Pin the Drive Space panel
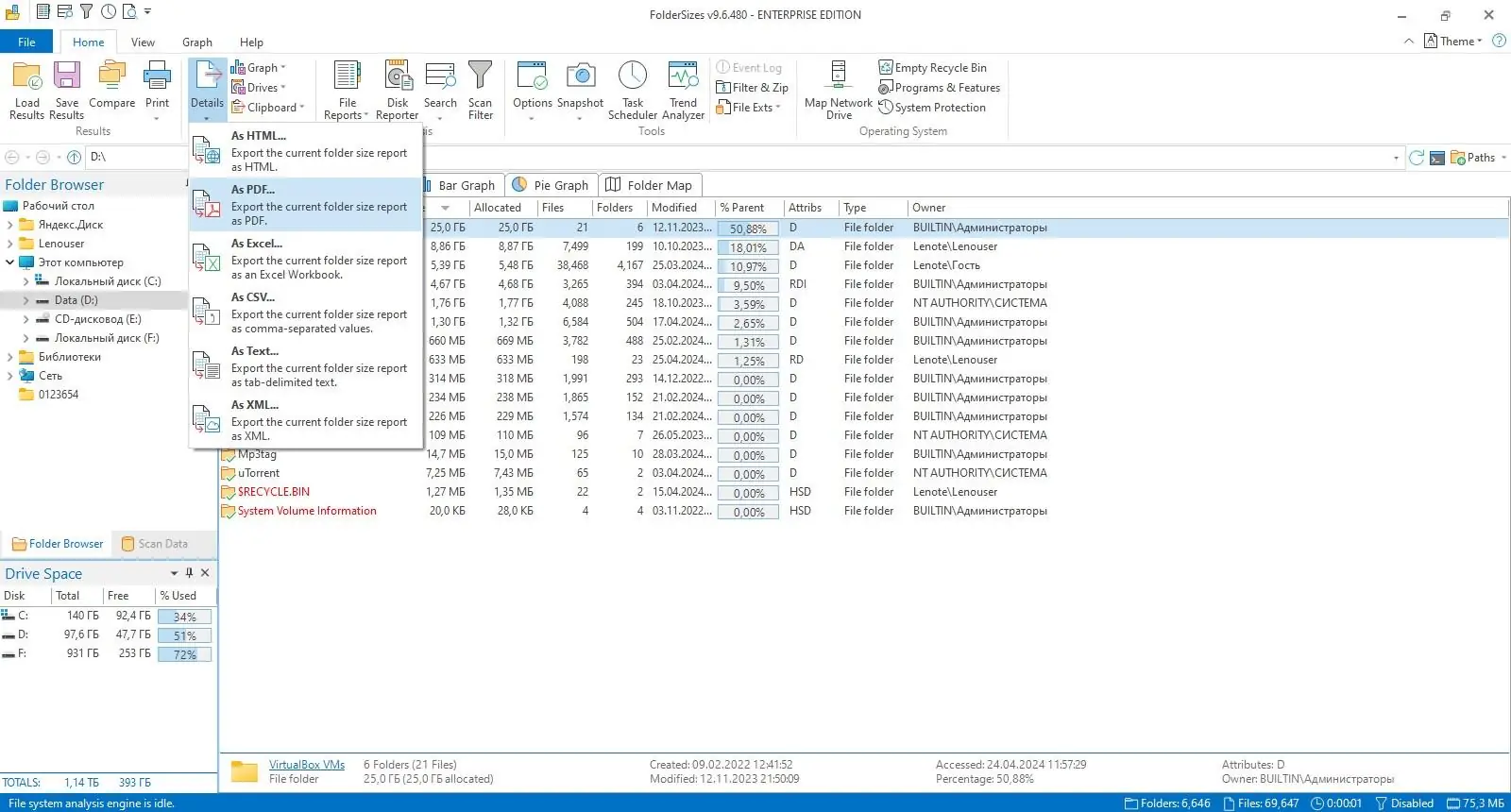 pos(189,573)
